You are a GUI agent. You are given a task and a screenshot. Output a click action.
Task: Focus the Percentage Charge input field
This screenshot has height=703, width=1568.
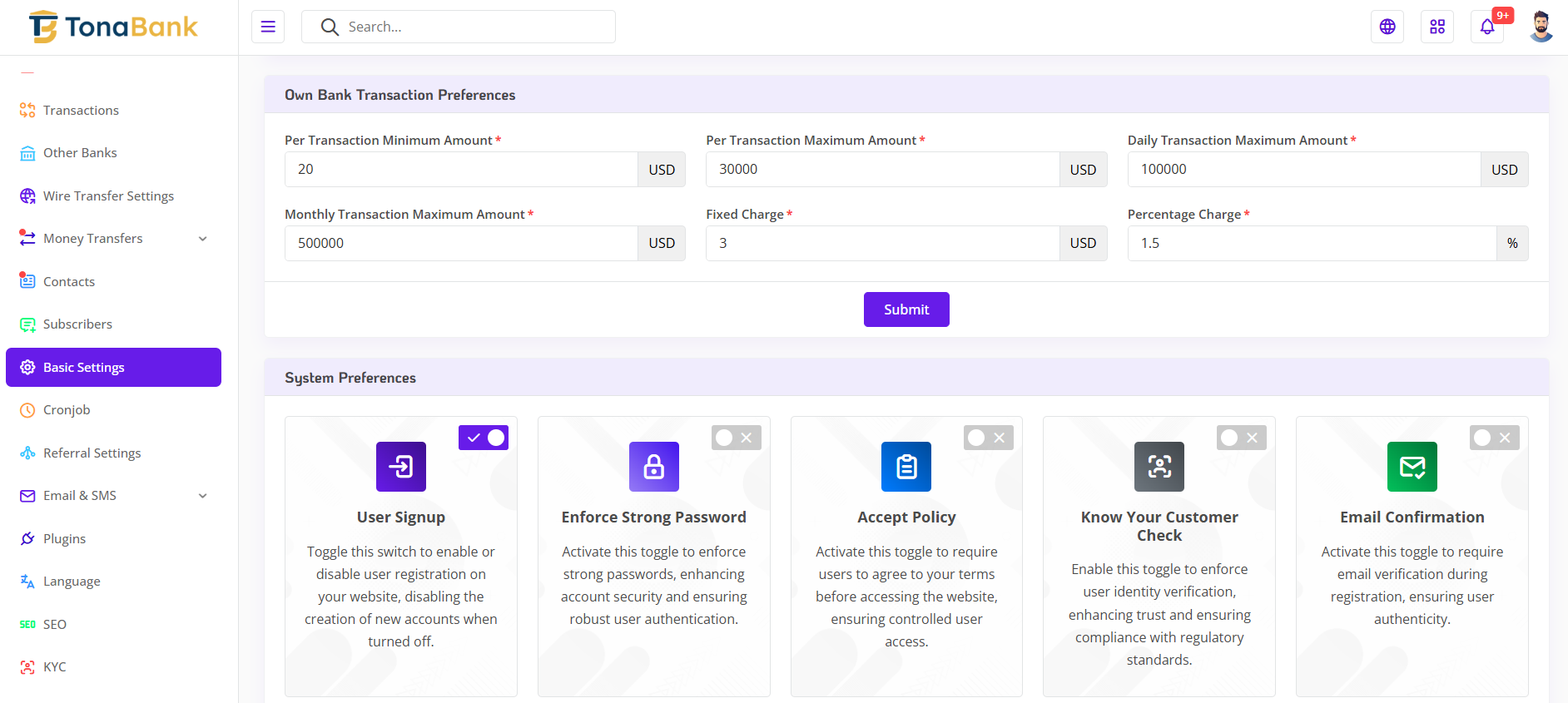[x=1312, y=244]
